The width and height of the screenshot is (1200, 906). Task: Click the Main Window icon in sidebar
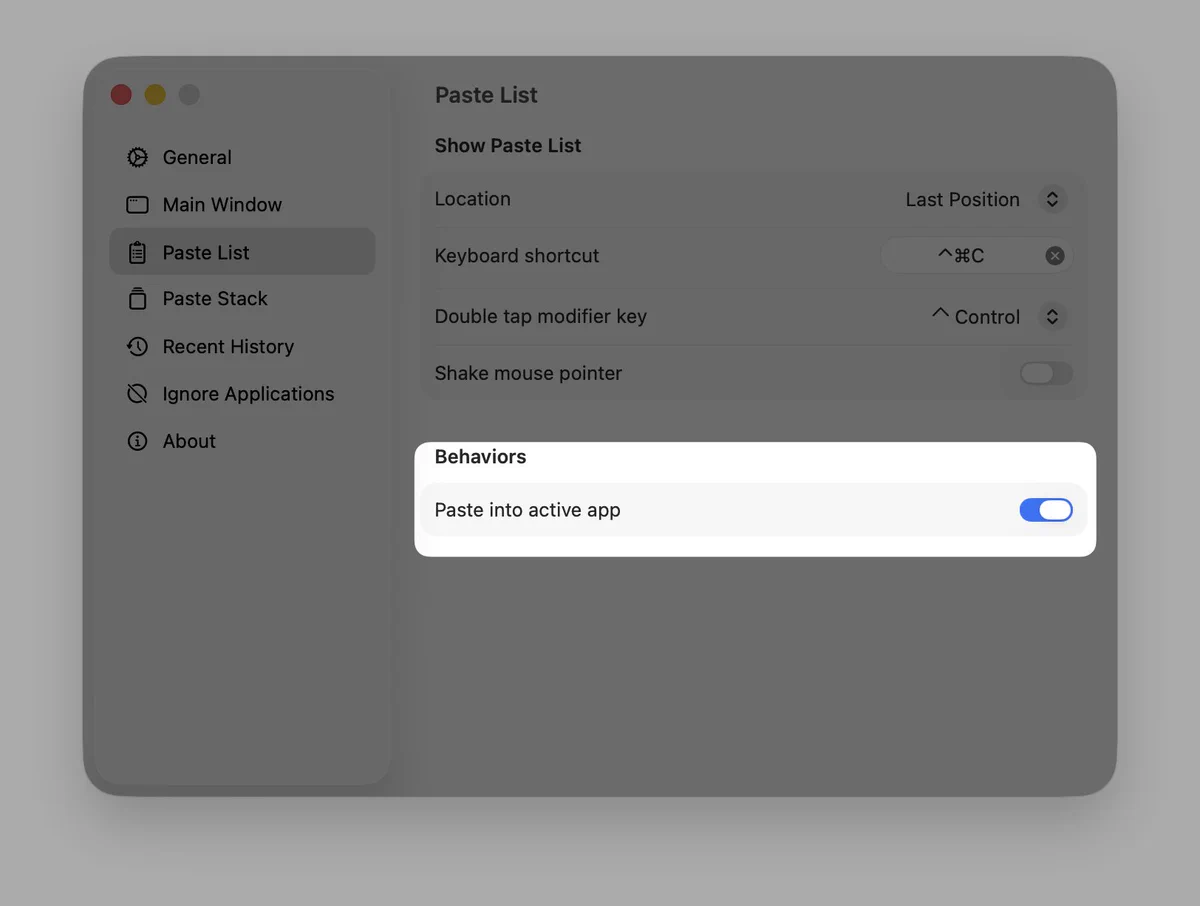[x=137, y=205]
